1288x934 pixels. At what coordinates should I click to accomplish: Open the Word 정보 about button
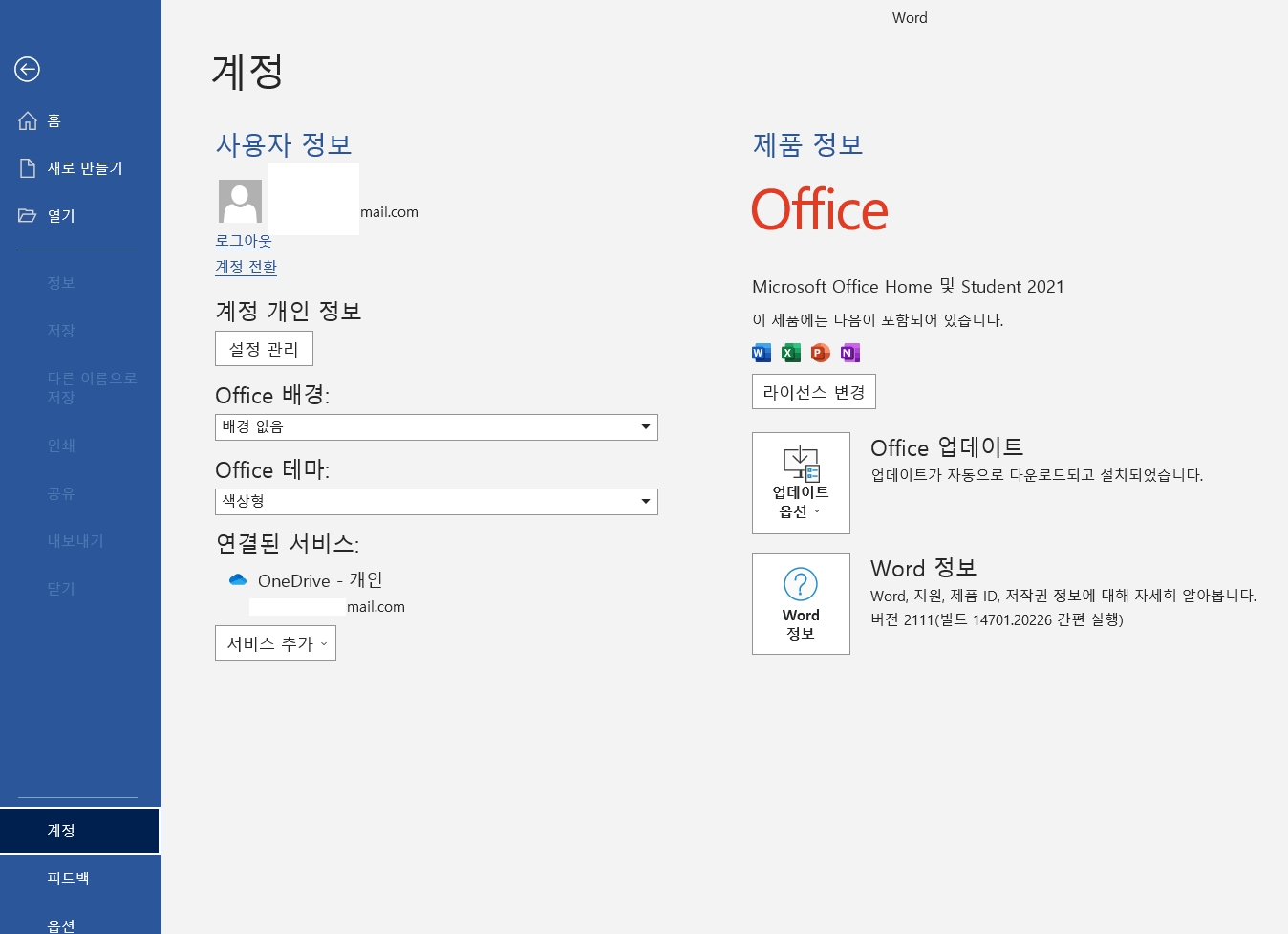point(801,603)
